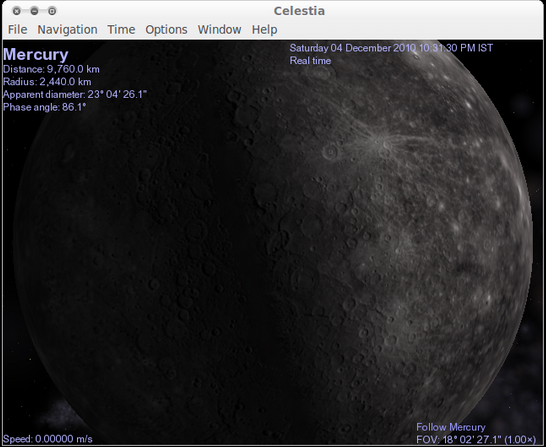
Task: Click the Phase angle readout
Action: click(x=45, y=107)
